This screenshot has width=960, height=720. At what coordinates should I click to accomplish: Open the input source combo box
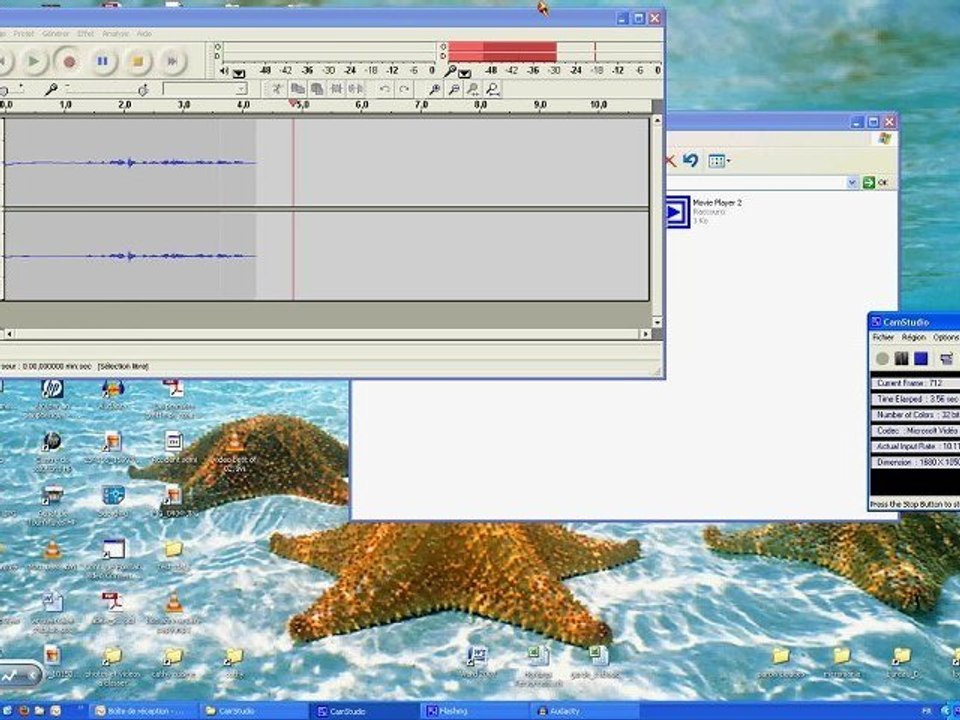[204, 89]
